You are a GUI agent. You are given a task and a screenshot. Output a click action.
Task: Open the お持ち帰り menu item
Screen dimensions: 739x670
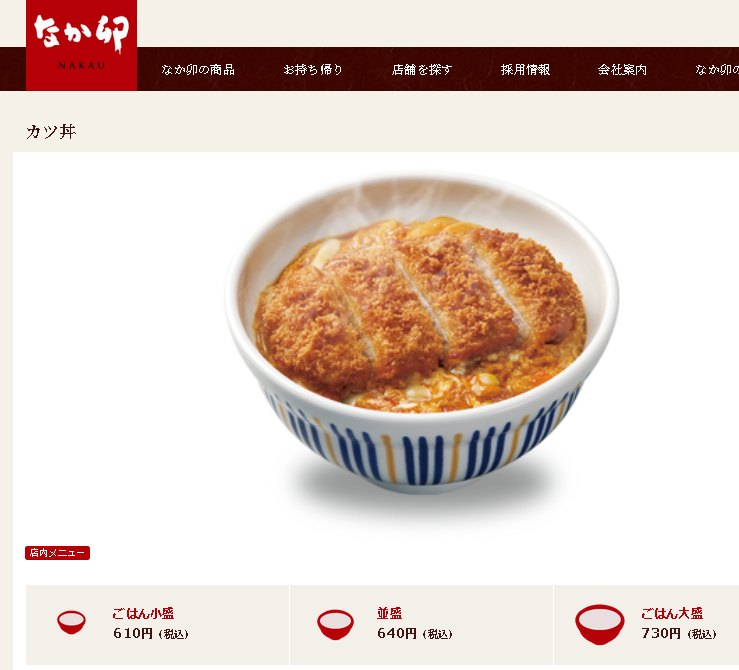(x=312, y=70)
